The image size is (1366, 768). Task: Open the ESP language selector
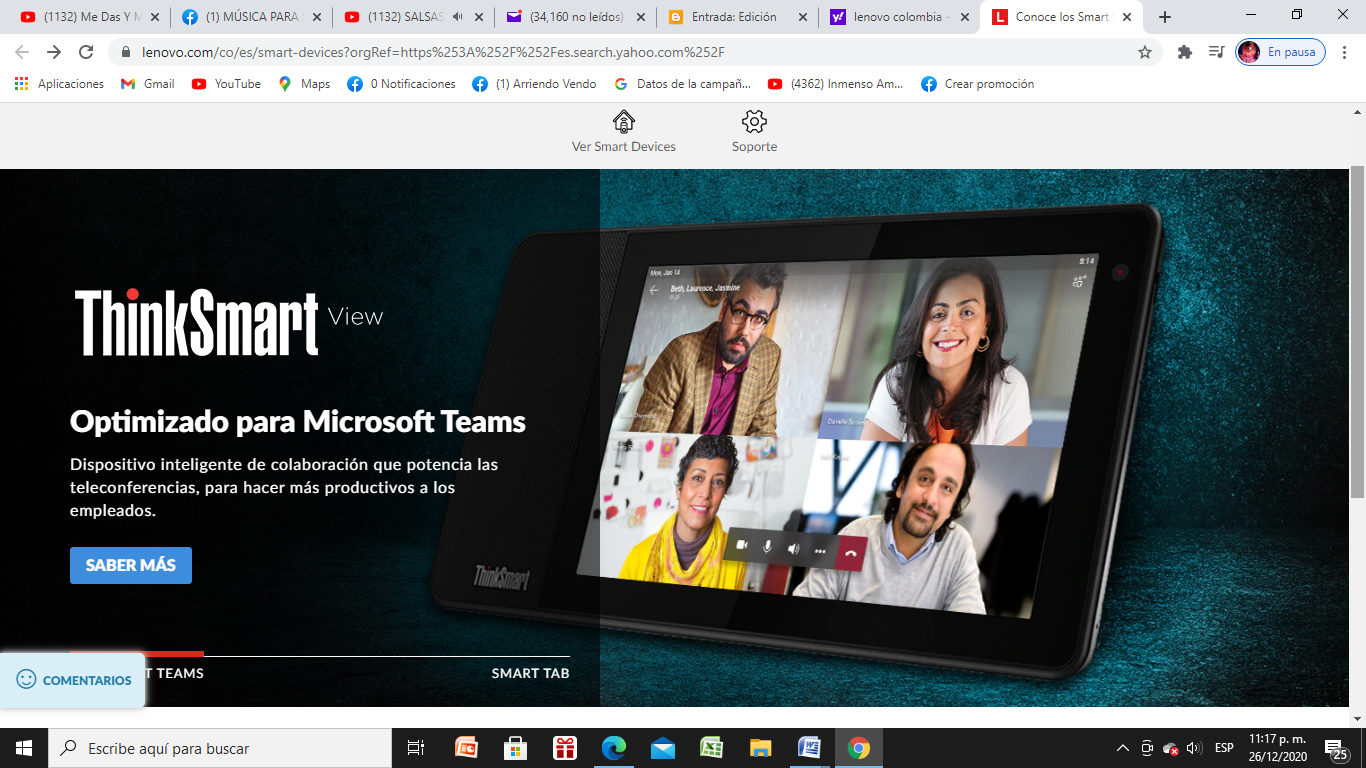[1224, 748]
